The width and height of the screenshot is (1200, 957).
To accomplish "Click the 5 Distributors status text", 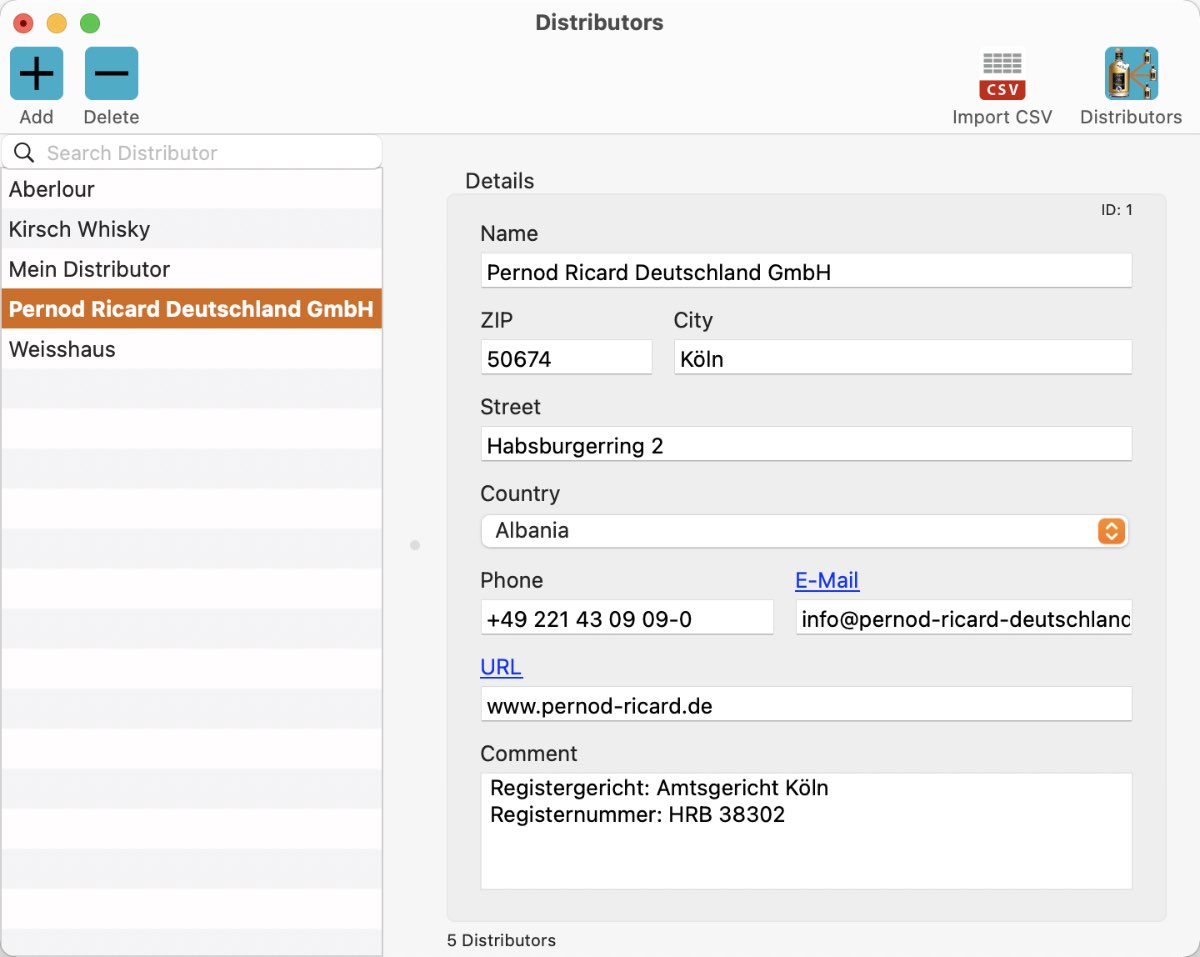I will click(501, 940).
